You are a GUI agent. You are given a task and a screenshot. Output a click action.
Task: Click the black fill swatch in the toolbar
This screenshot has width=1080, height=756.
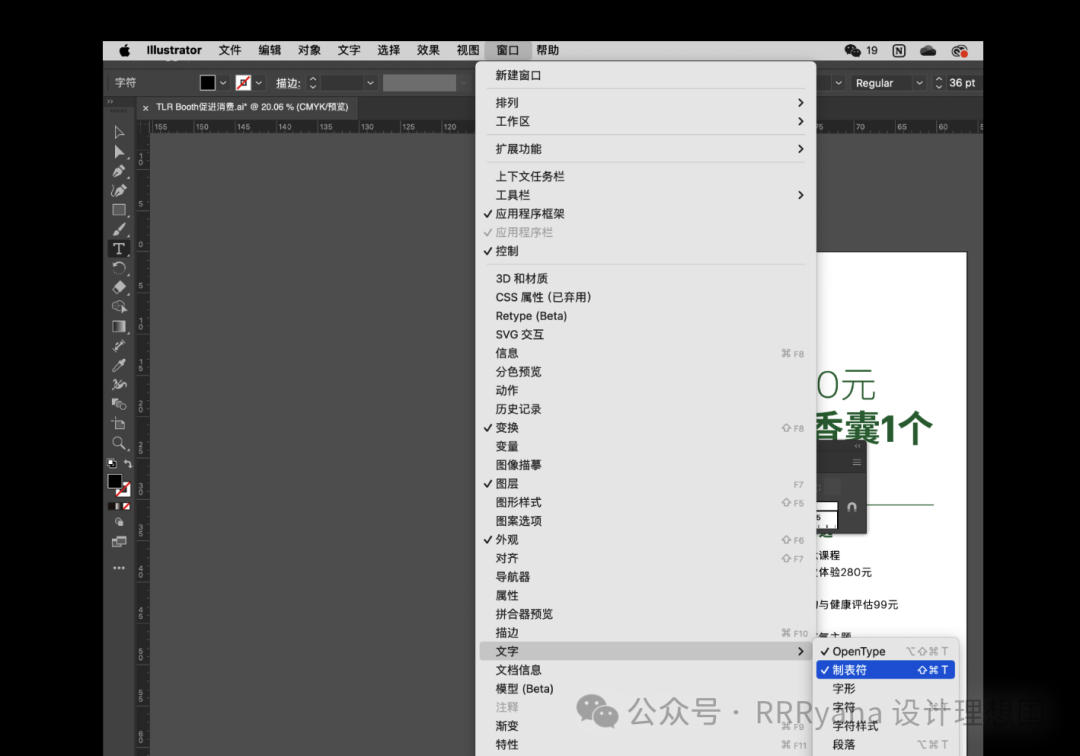point(115,481)
